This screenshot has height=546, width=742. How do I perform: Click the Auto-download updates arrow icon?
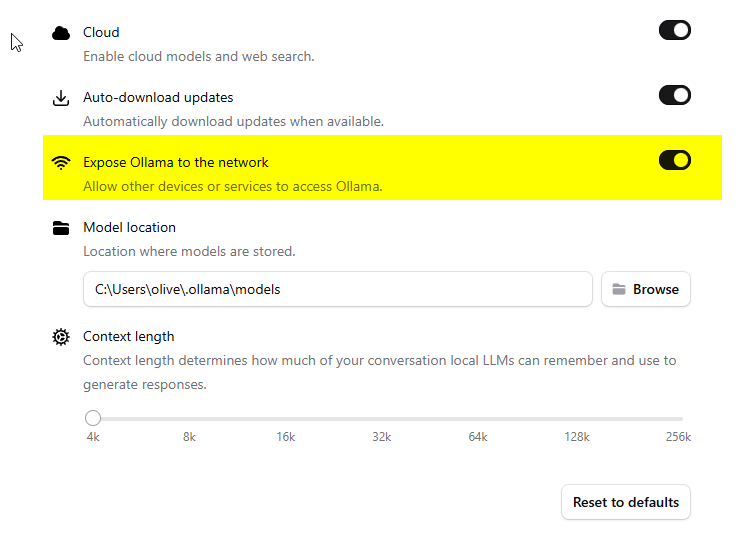[61, 98]
